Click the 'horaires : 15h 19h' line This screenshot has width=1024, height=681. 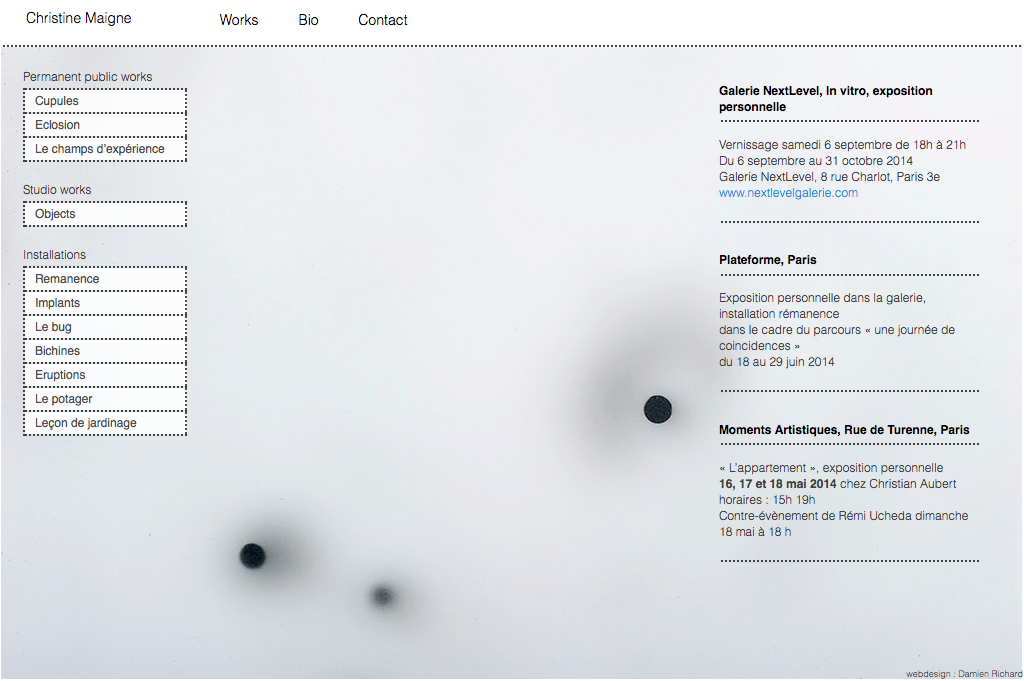767,500
